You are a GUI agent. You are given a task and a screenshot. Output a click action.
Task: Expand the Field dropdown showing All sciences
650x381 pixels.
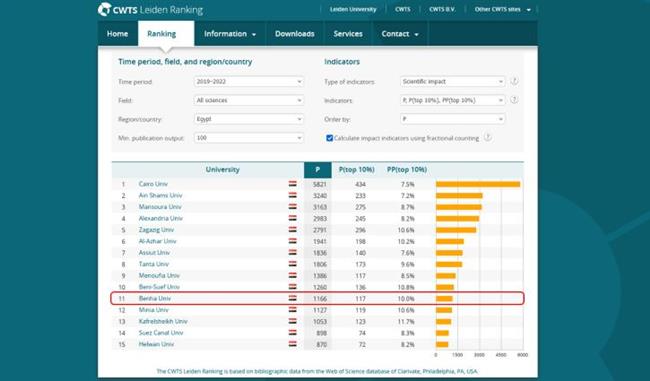coord(249,100)
